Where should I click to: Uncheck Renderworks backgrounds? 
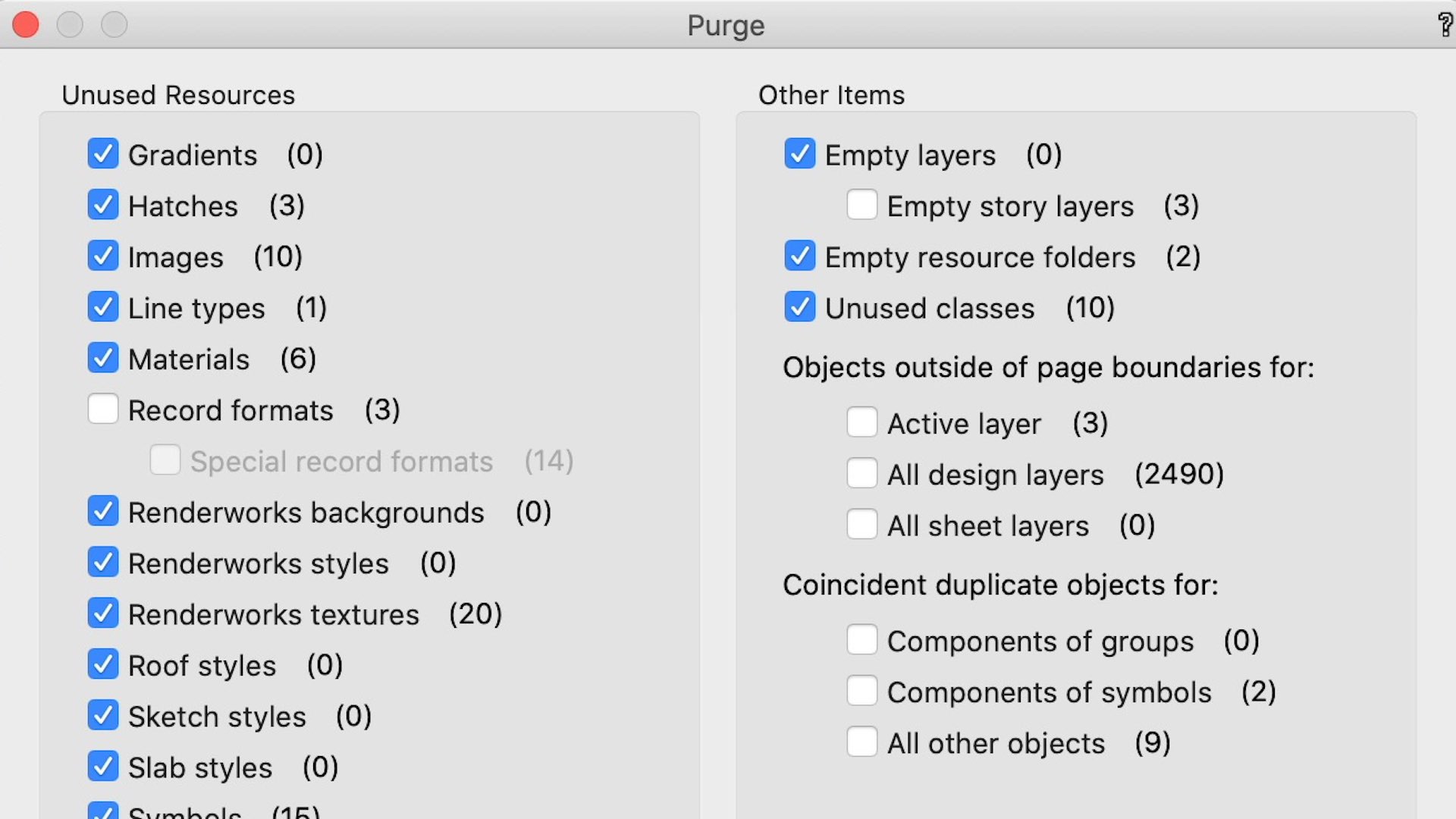103,511
